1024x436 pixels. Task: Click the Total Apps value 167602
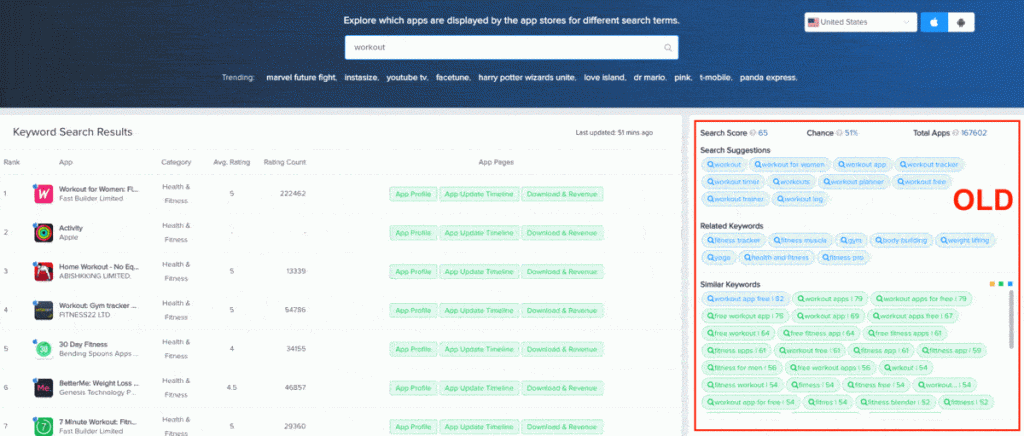tap(974, 133)
